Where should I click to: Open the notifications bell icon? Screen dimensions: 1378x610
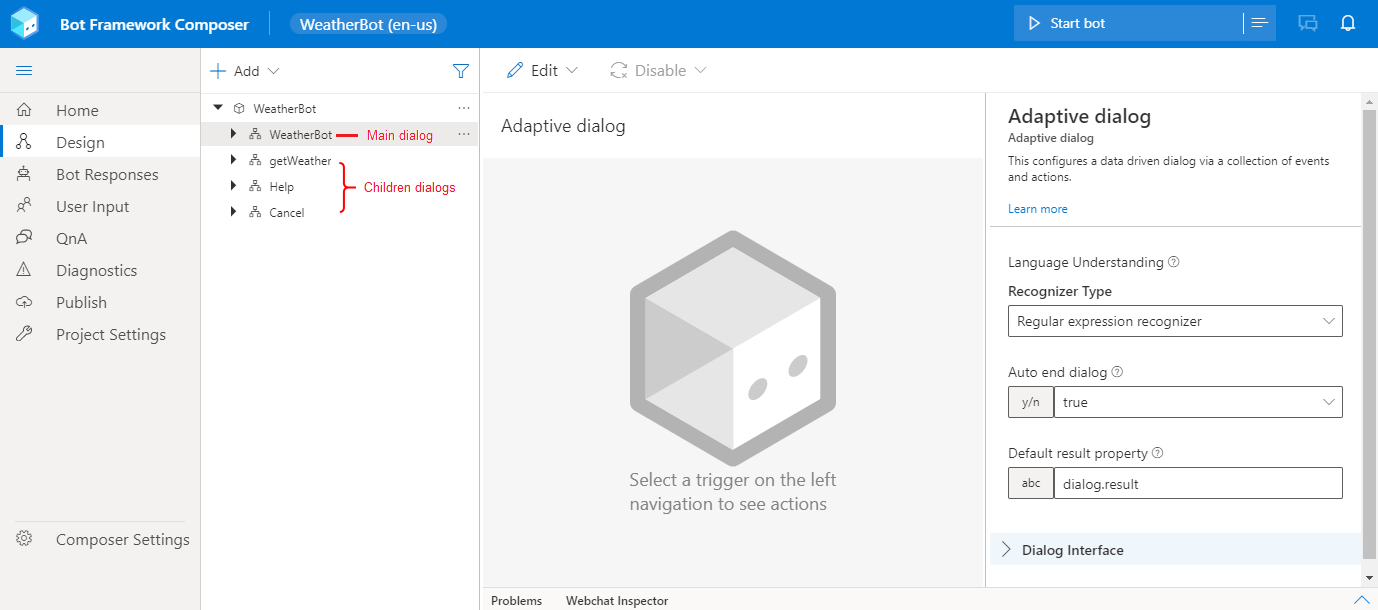click(1348, 23)
